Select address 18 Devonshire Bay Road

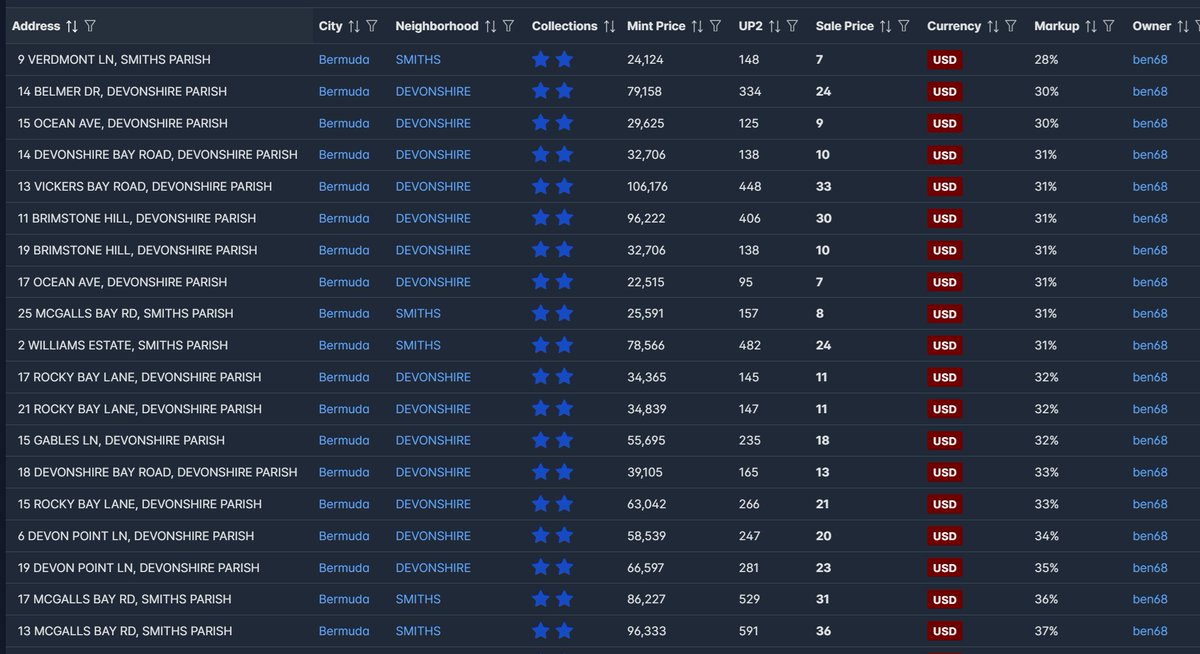(x=157, y=472)
